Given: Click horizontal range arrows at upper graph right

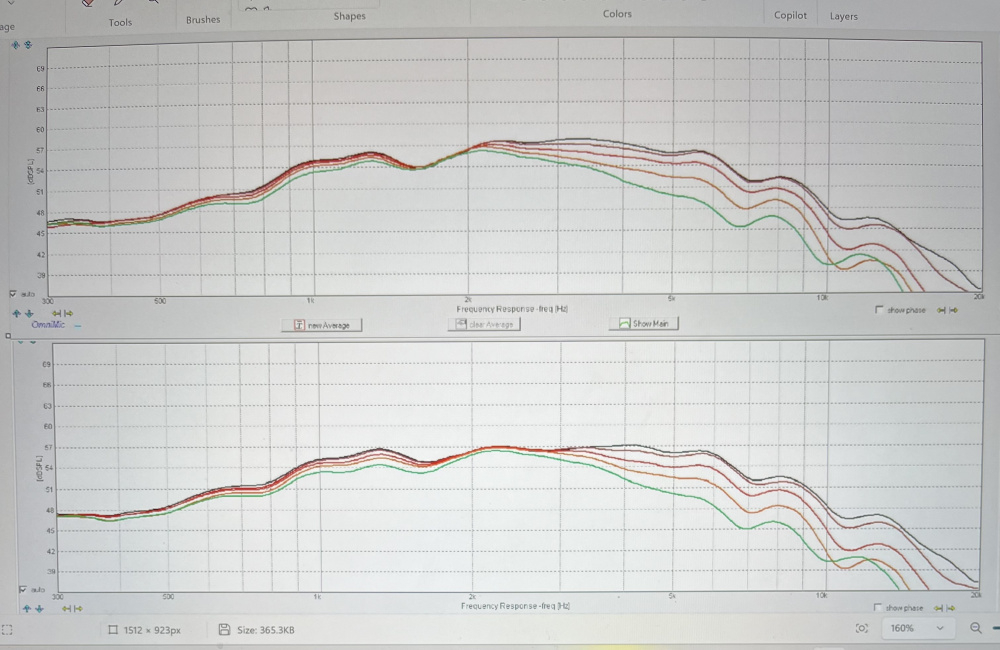Looking at the screenshot, I should tap(947, 310).
